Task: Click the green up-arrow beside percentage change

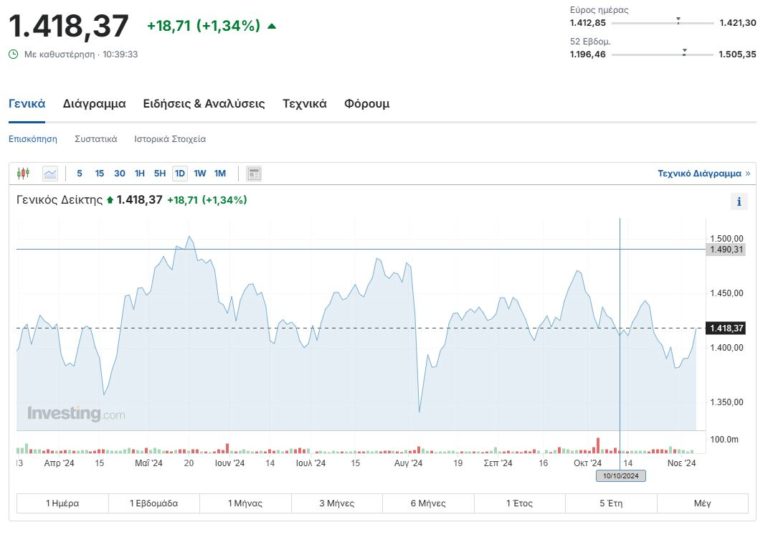Action: point(272,25)
